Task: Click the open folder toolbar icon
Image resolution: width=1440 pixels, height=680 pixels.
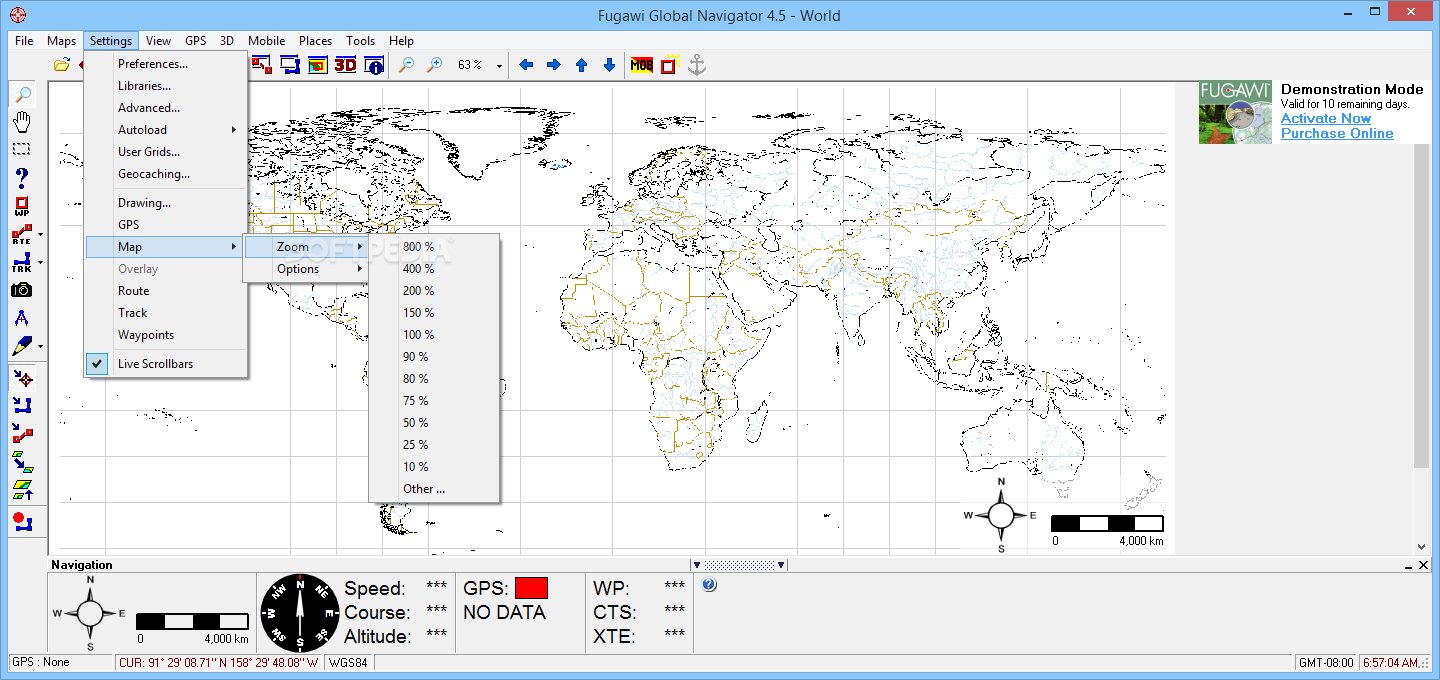Action: 62,65
